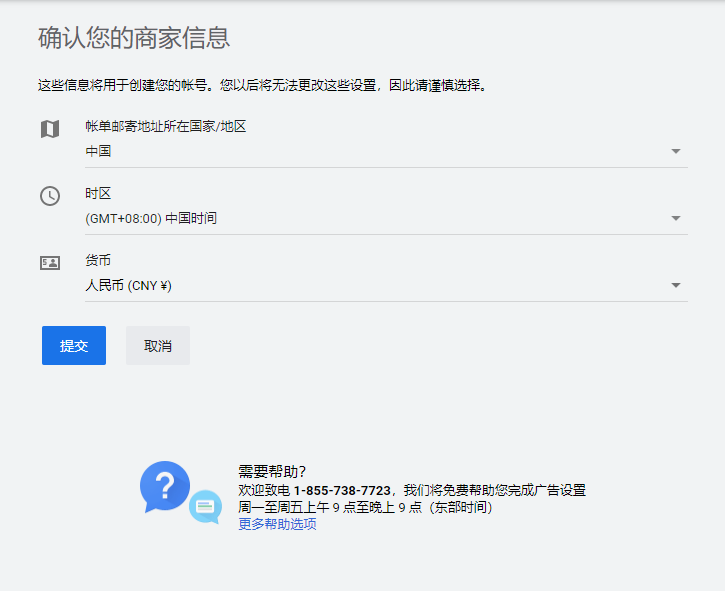
Task: Click the (GMT+08:00) 中国时间 value
Action: coord(151,218)
